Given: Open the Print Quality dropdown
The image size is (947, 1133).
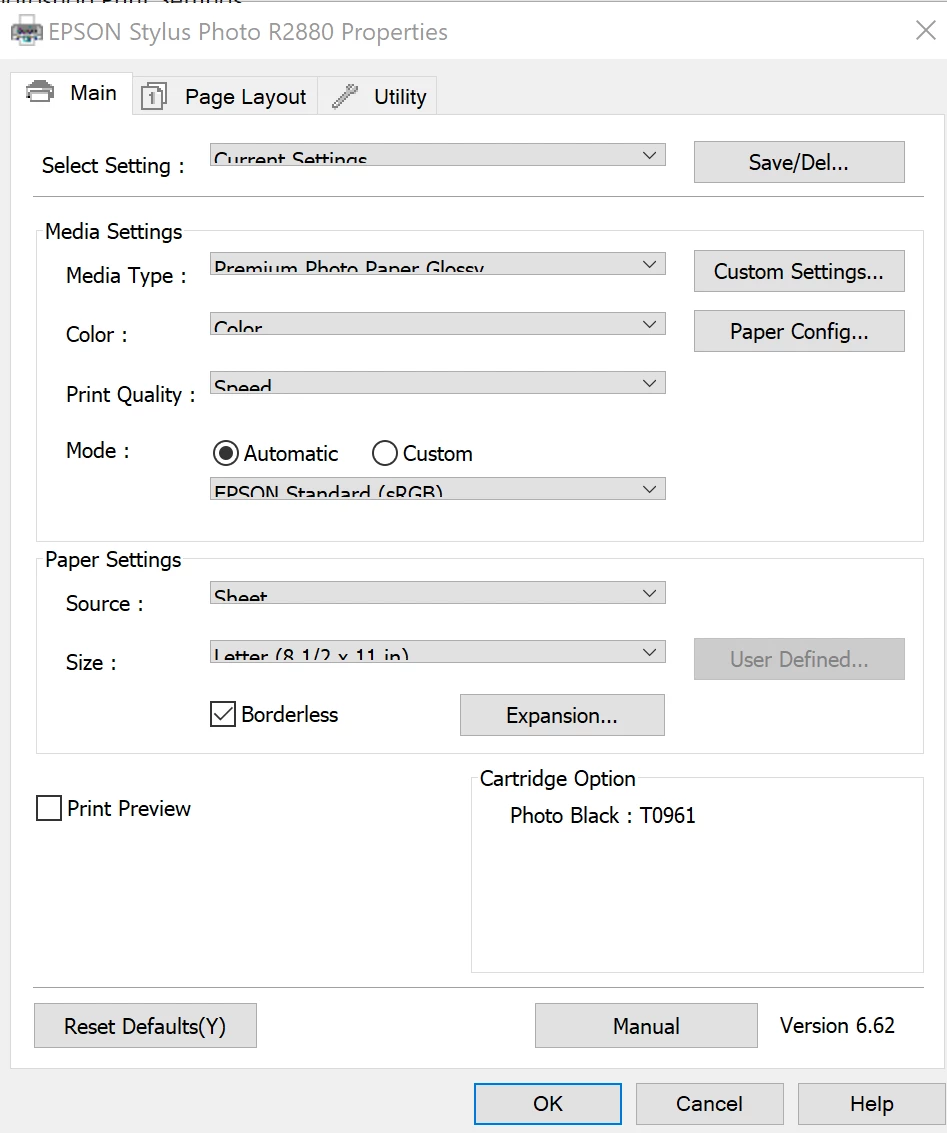Looking at the screenshot, I should click(x=438, y=383).
